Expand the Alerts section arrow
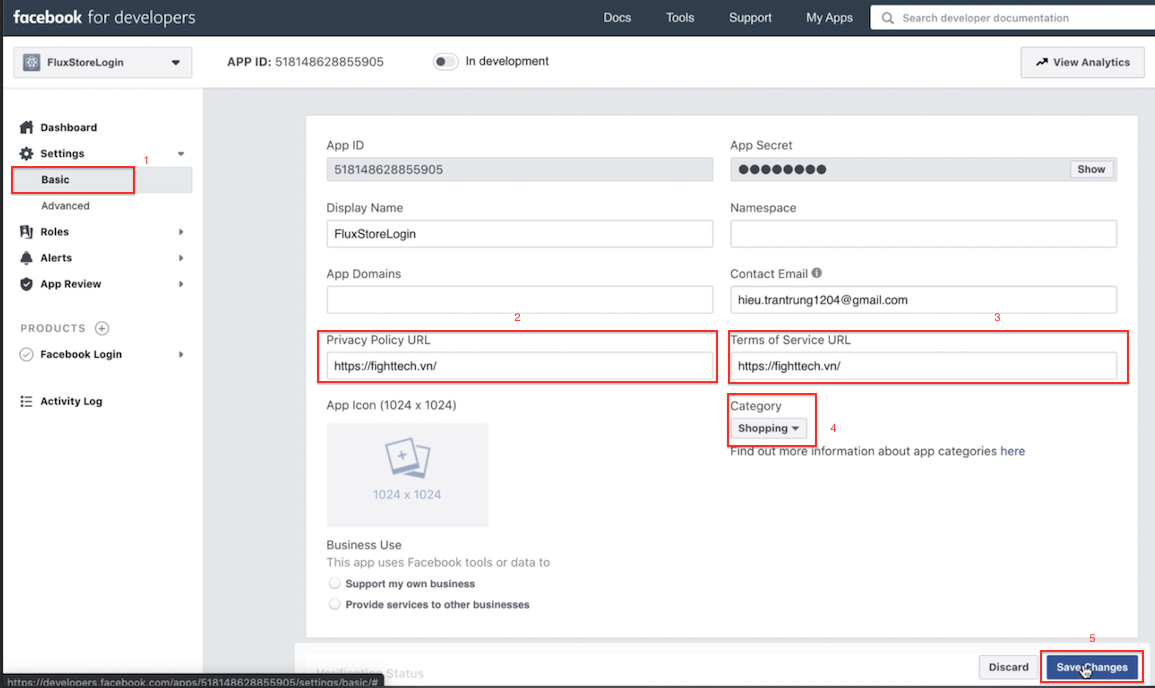This screenshot has height=688, width=1155. [180, 258]
